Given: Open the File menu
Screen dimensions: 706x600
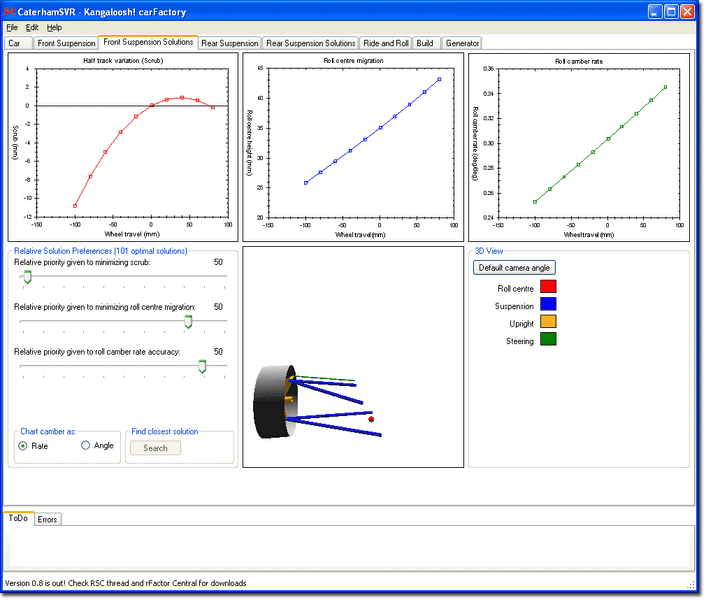Looking at the screenshot, I should [12, 27].
